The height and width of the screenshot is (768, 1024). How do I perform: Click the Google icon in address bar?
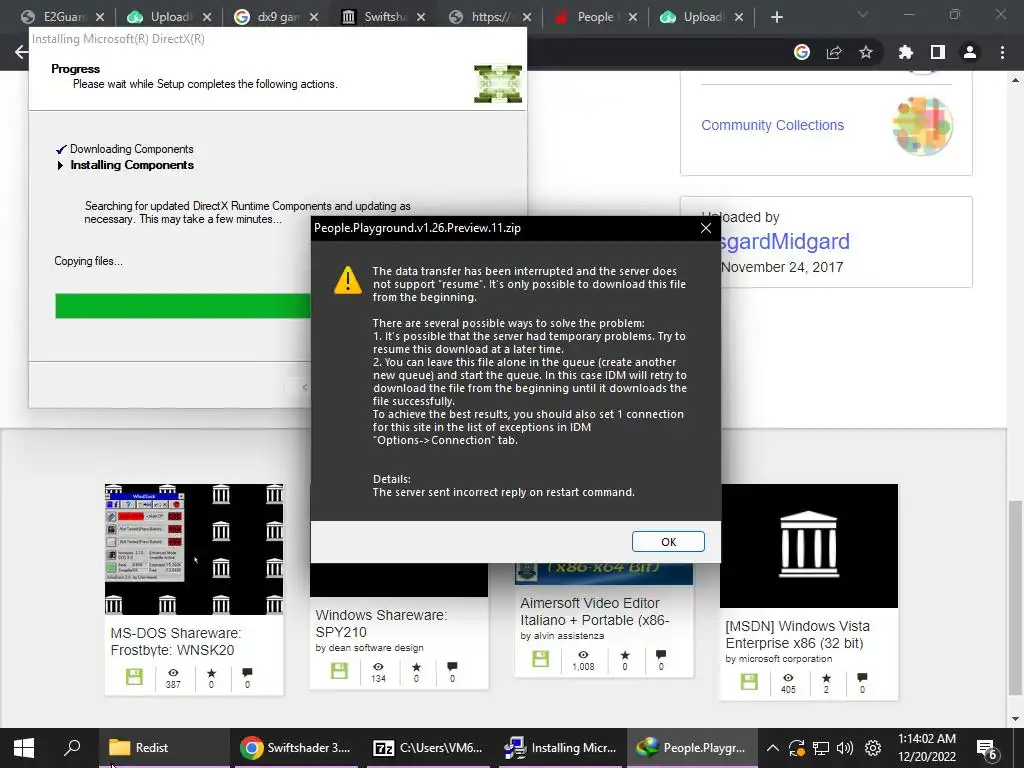click(802, 52)
